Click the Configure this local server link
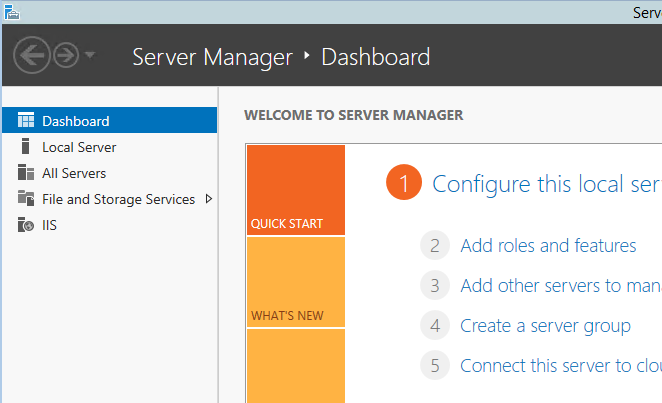The height and width of the screenshot is (403, 662). pos(547,184)
